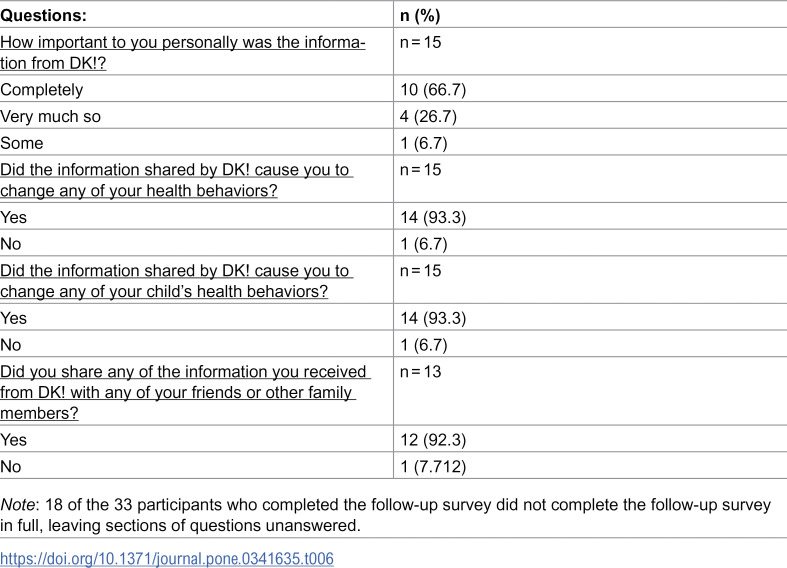The width and height of the screenshot is (787, 568).
Task: Select the 'Very much so' row label
Action: click(50, 116)
